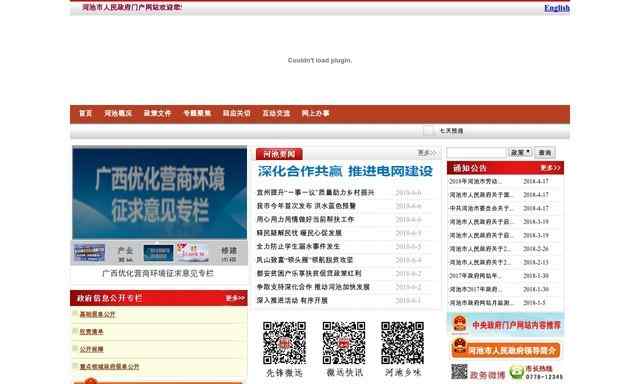Image resolution: width=640 pixels, height=384 pixels.
Task: Click 更多>> in the 通知公告 header
Action: (x=550, y=168)
